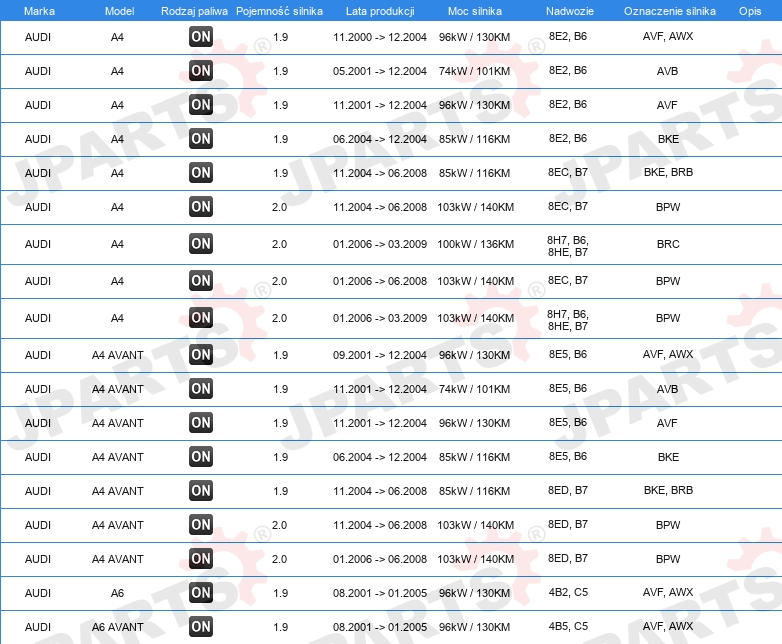
Task: Click ON icon in A4 AVANT 8E5 BKE row
Action: tap(201, 456)
